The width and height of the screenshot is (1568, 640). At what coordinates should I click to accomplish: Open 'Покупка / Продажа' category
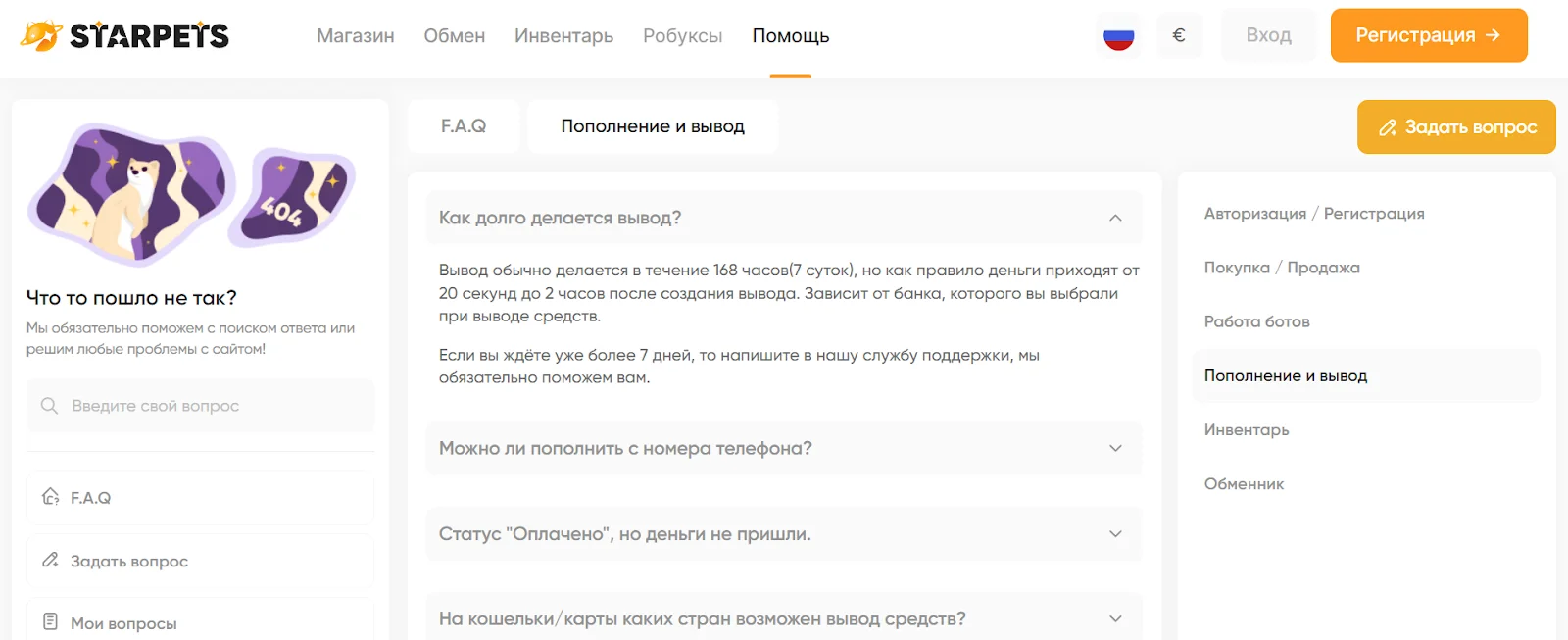pyautogui.click(x=1282, y=268)
